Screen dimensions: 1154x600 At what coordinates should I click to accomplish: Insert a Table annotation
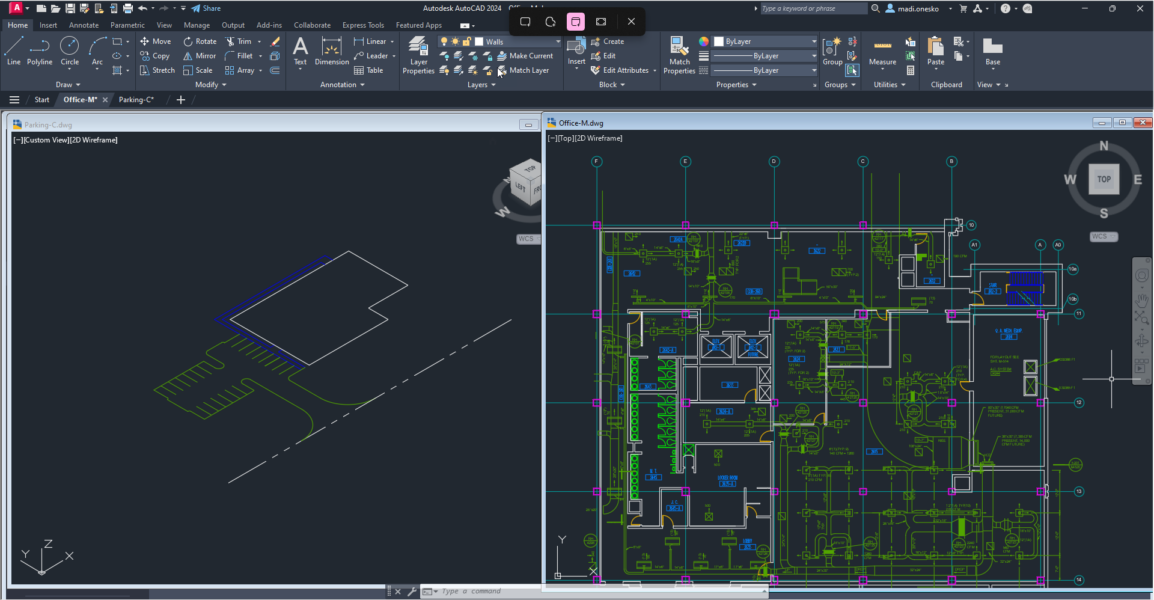click(368, 71)
